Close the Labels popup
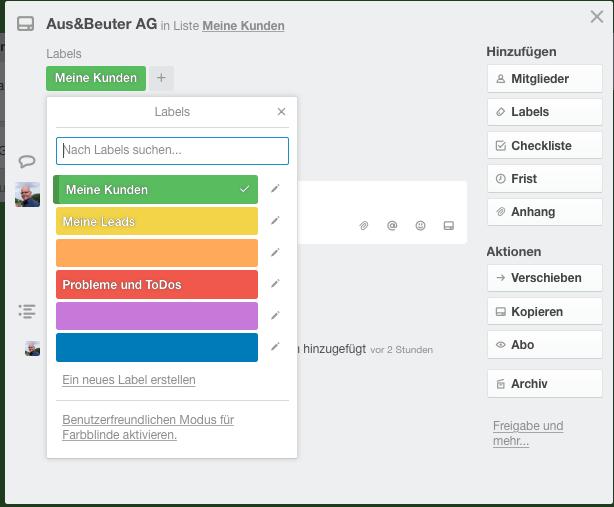The image size is (614, 507). point(281,112)
